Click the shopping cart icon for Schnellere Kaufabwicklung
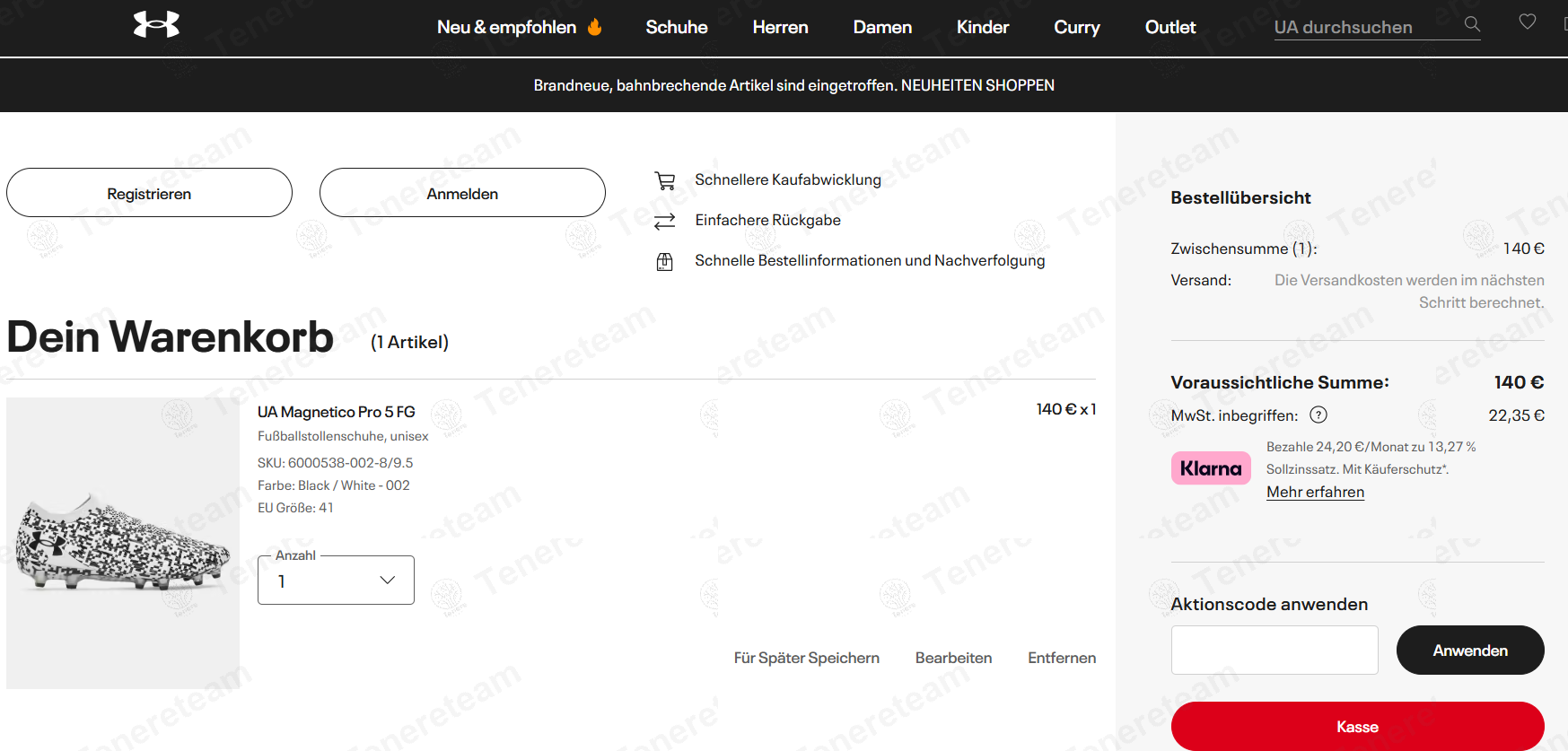 coord(665,180)
